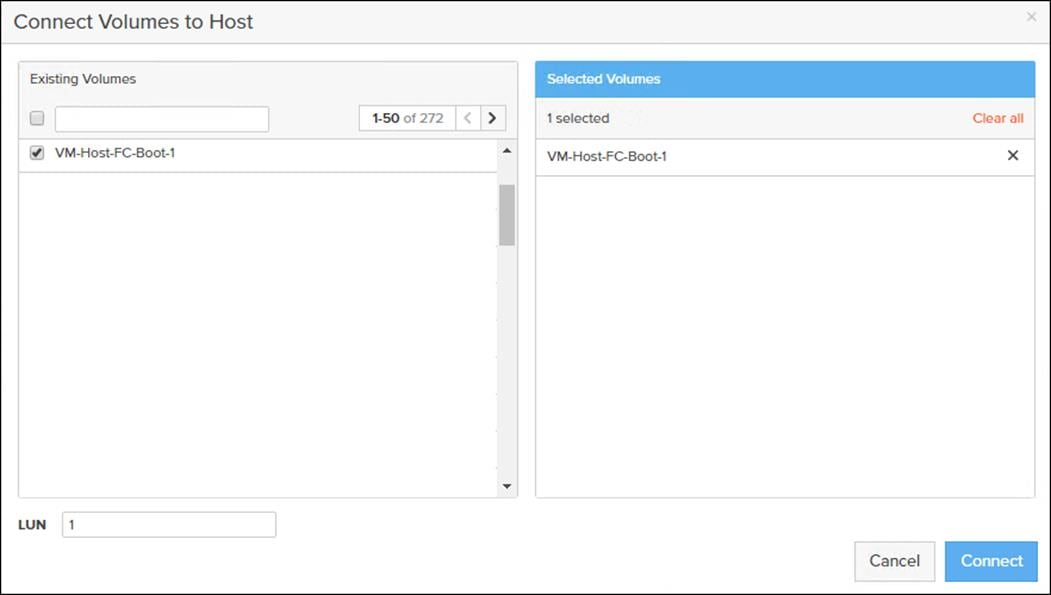Viewport: 1051px width, 595px height.
Task: Select the pagination range showing 1-50 of 272
Action: (x=406, y=117)
